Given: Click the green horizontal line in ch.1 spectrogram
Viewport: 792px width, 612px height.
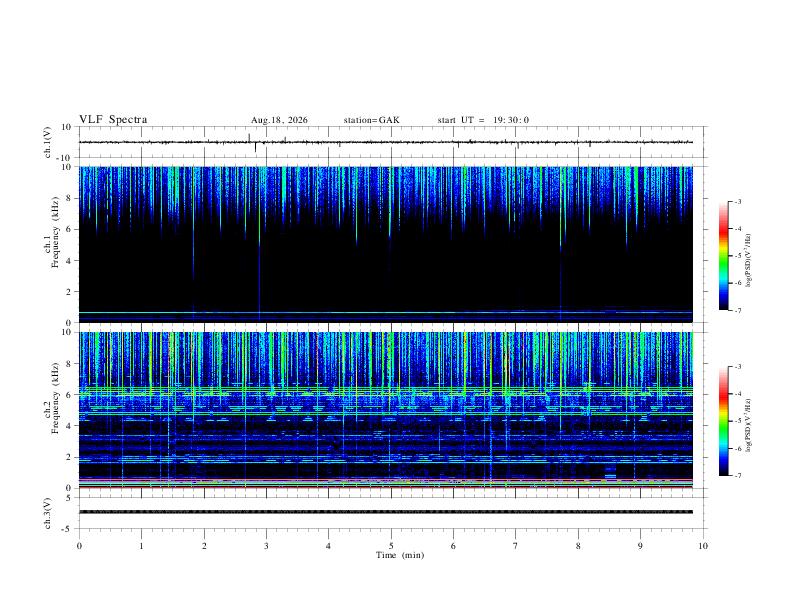Looking at the screenshot, I should [386, 313].
